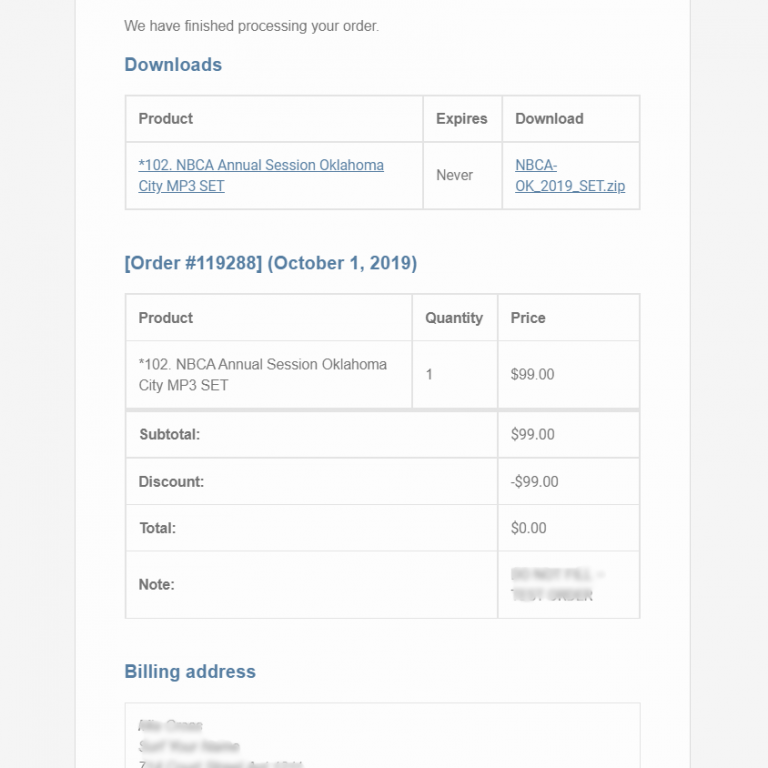Click the Discount row label
This screenshot has width=768, height=768.
pos(171,482)
